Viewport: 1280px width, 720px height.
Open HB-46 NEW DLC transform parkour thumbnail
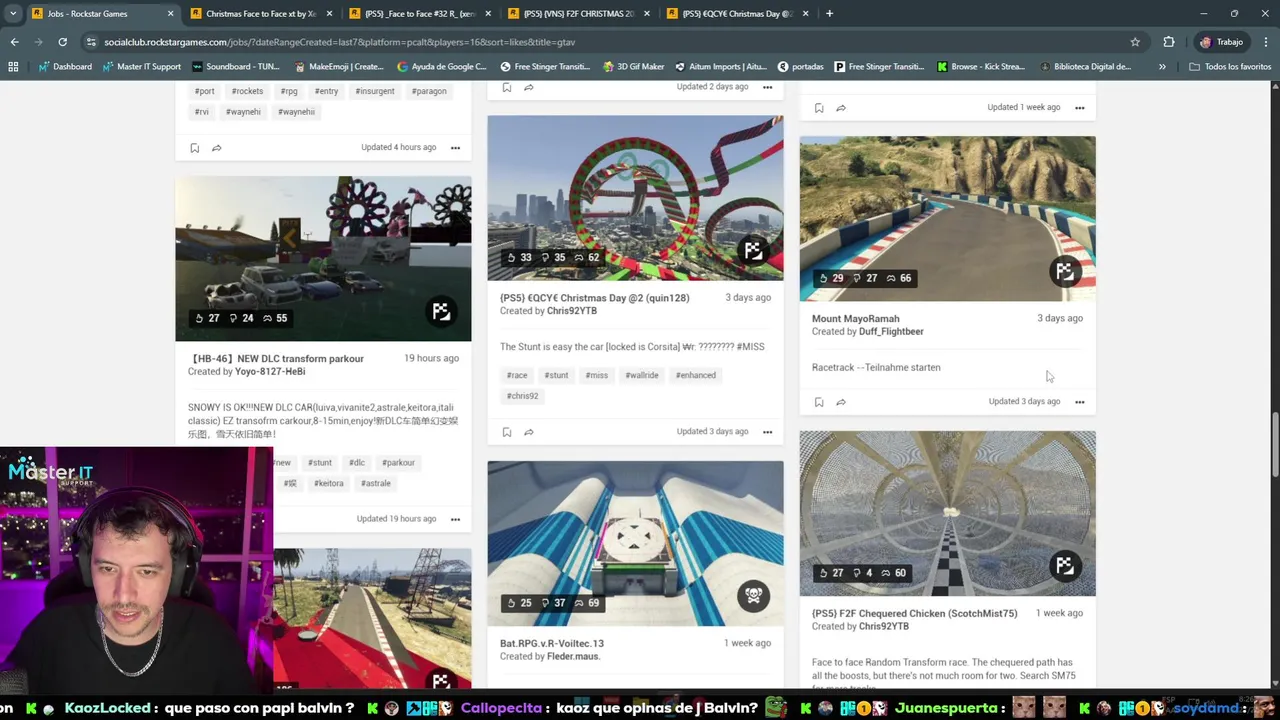323,259
